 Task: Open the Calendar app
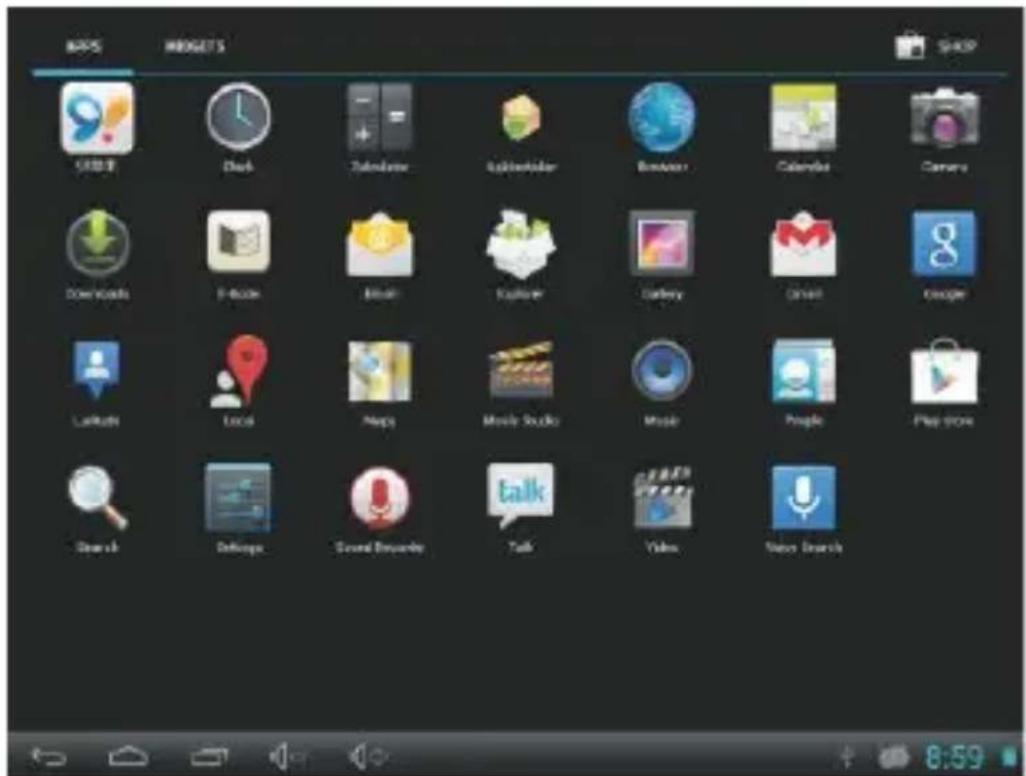[x=804, y=118]
